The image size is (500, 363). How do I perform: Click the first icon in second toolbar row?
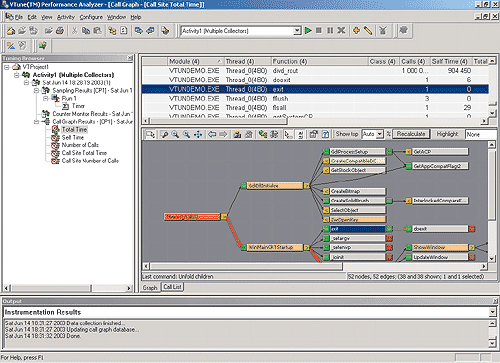coord(11,45)
